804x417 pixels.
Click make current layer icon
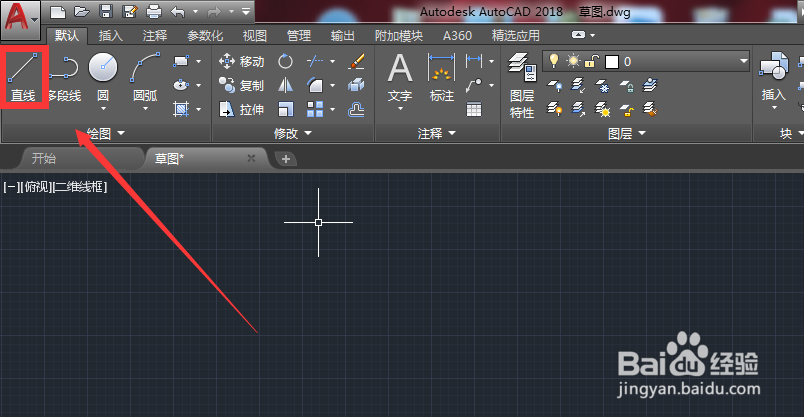650,85
